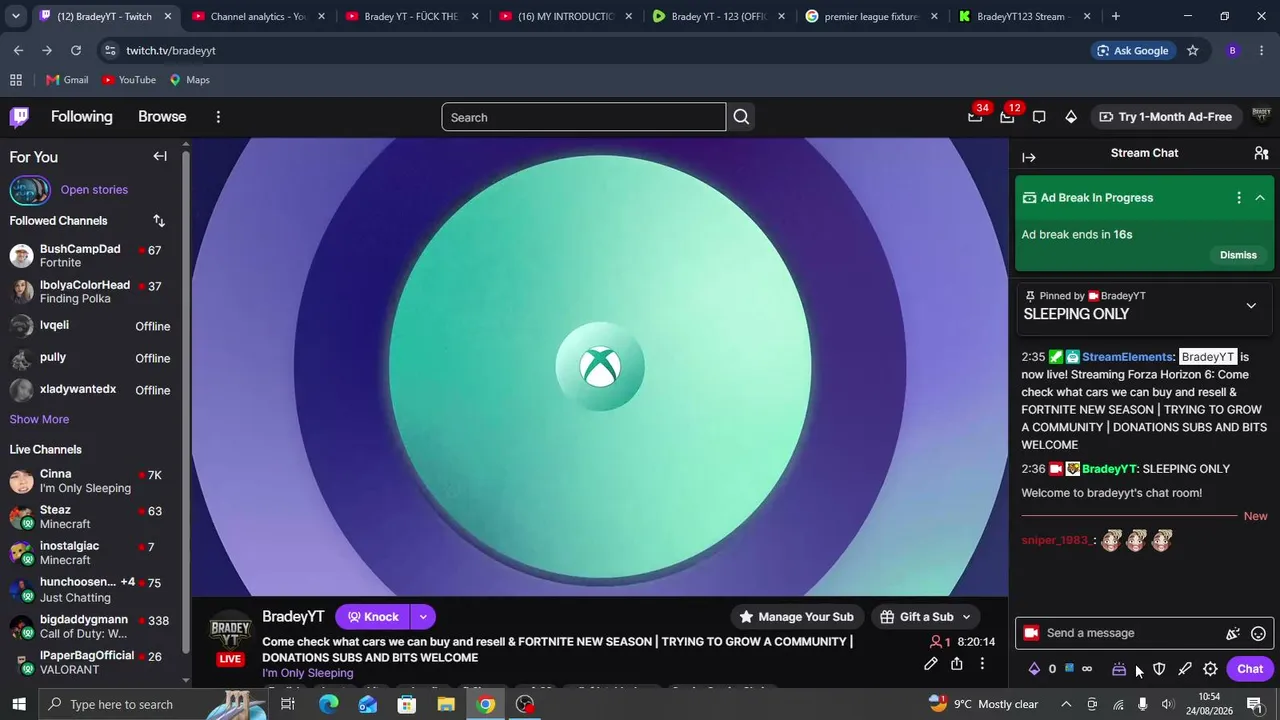
Task: Open ad break options menu dots
Action: tap(1239, 198)
